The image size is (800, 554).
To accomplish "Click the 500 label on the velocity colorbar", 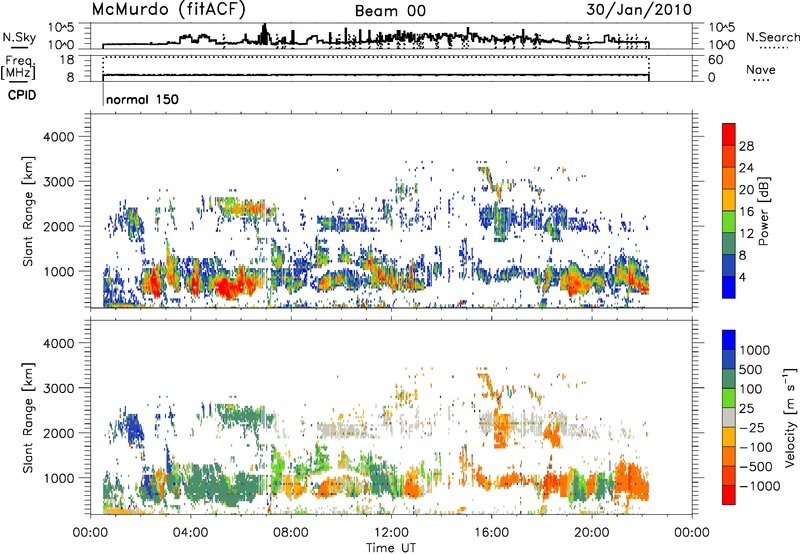I will [751, 369].
